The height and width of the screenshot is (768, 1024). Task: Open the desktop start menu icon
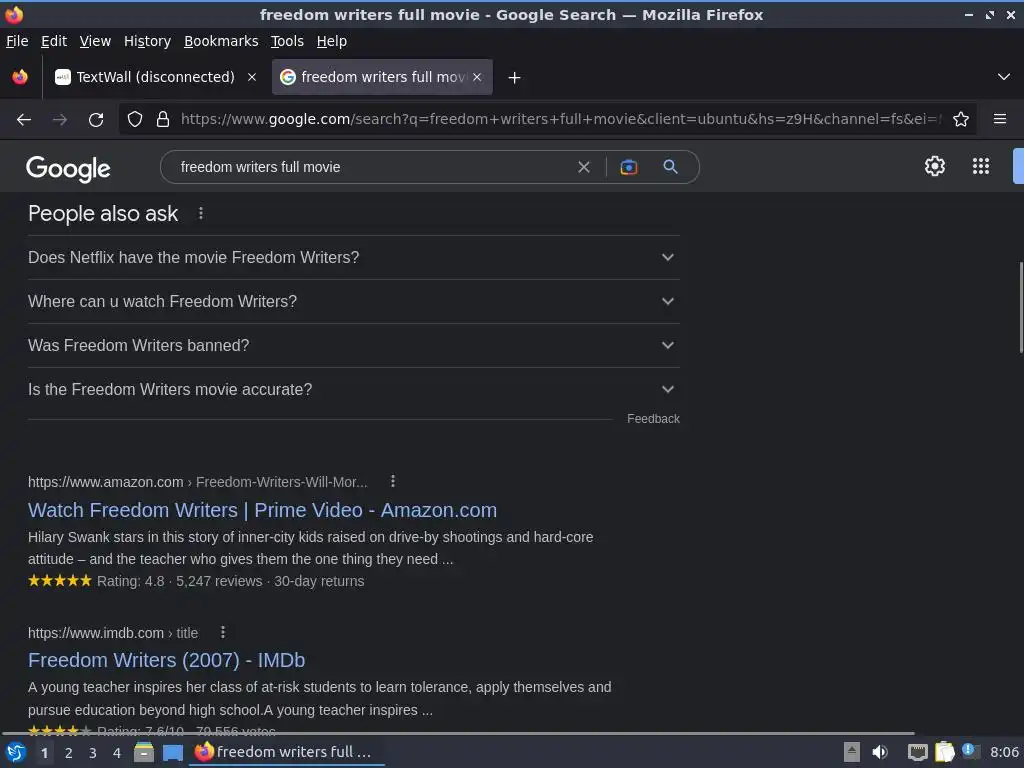tap(16, 752)
